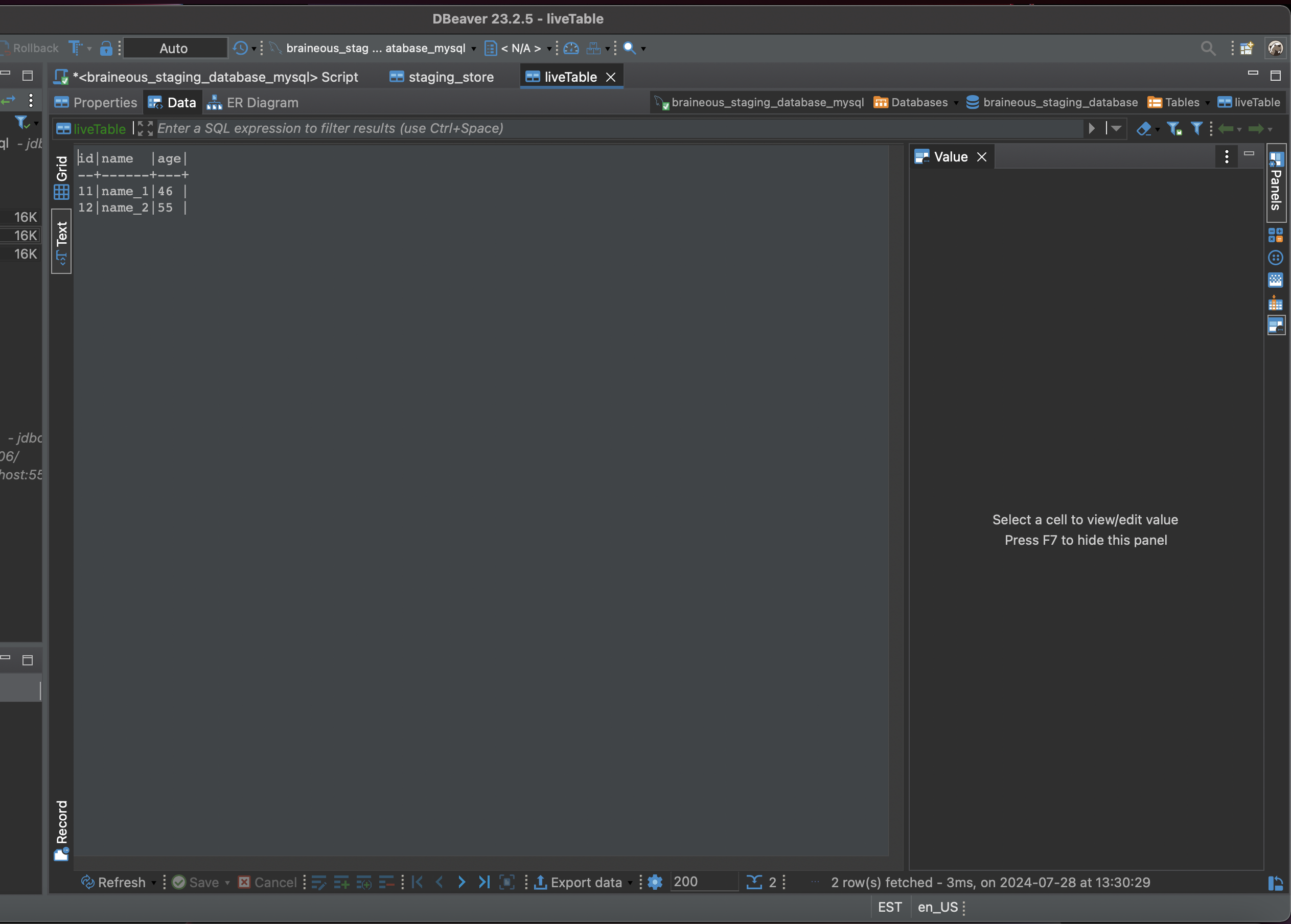Go to the next row
1291x924 pixels.
[462, 883]
